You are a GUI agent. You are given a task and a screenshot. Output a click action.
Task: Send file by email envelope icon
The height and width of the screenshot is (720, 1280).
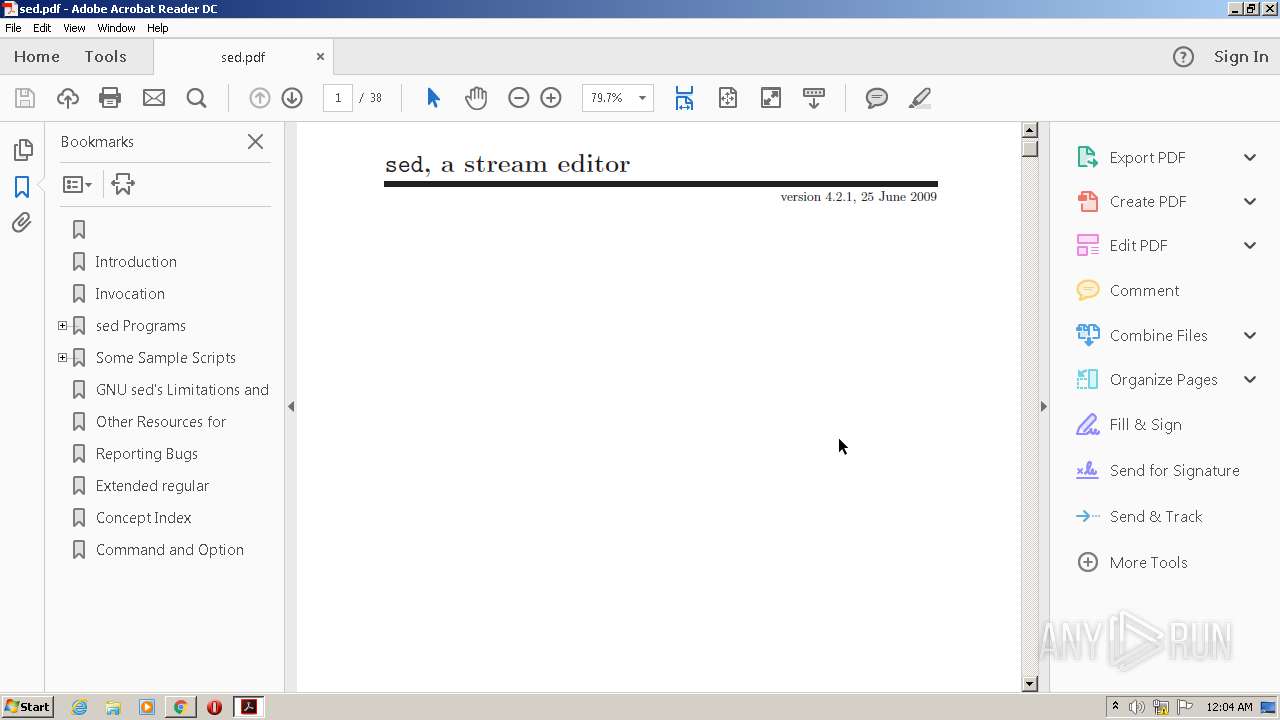click(153, 98)
